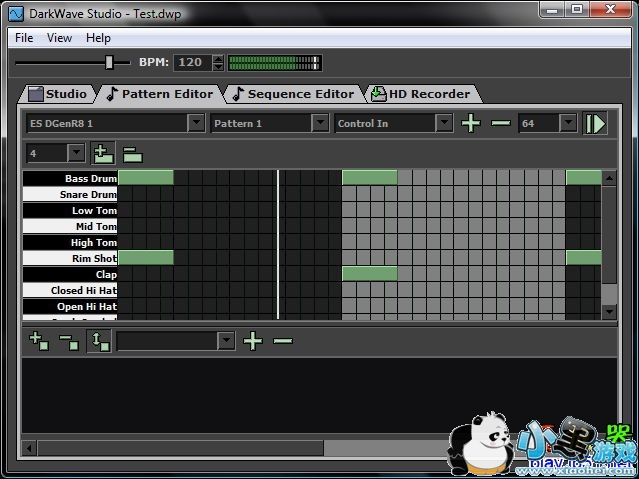
Task: Click the Rim Shot note at pattern start
Action: (146, 258)
